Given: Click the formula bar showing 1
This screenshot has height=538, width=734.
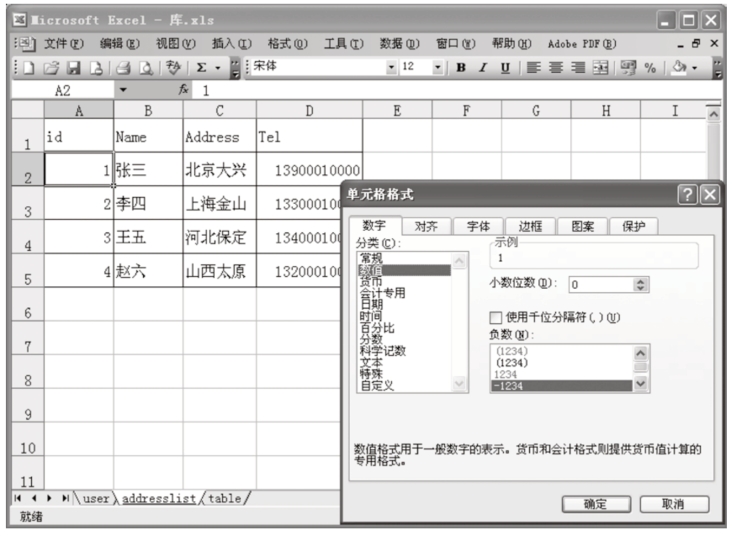Looking at the screenshot, I should coord(456,90).
